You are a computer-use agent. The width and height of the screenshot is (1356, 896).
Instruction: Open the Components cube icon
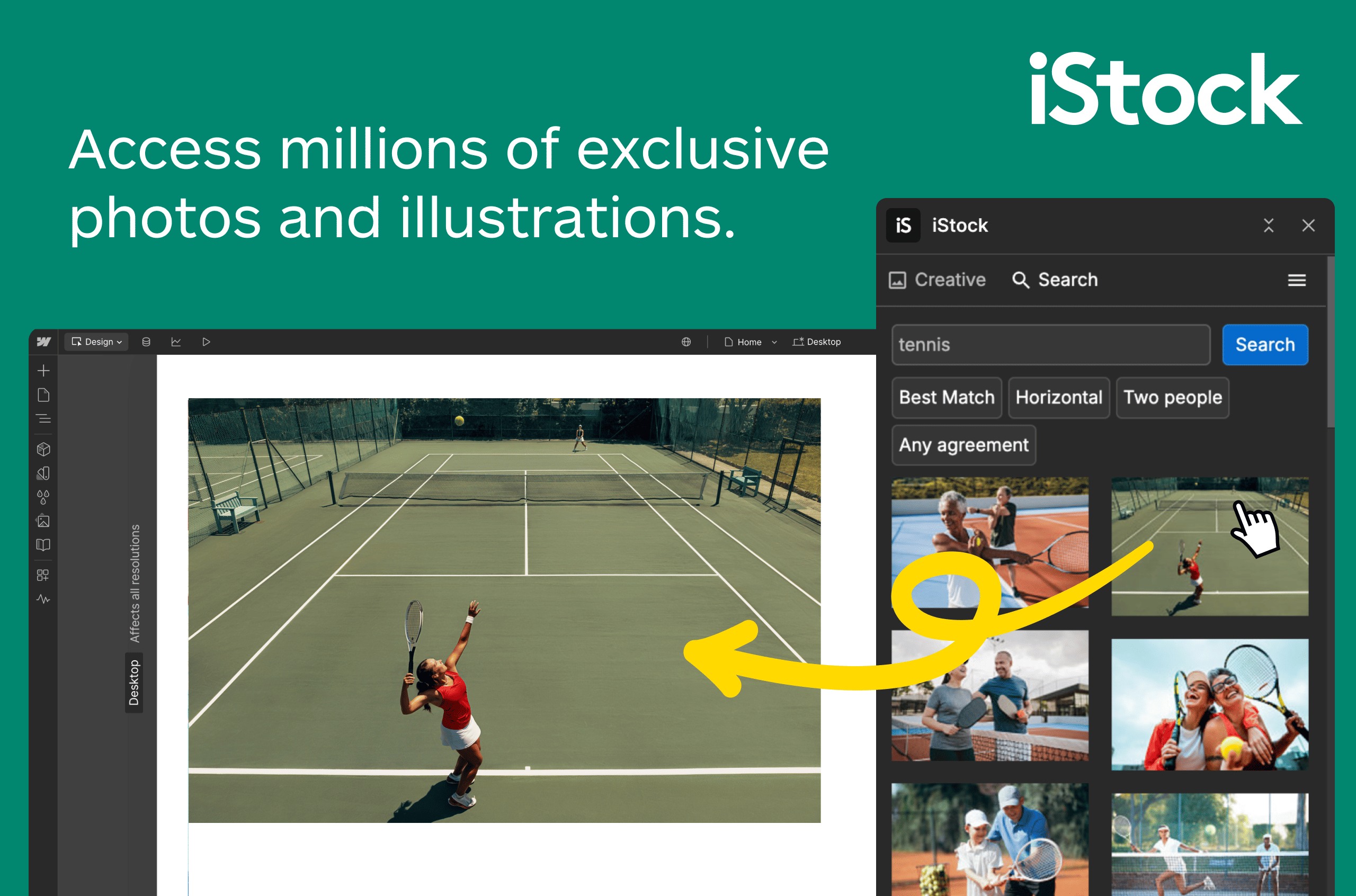(43, 449)
